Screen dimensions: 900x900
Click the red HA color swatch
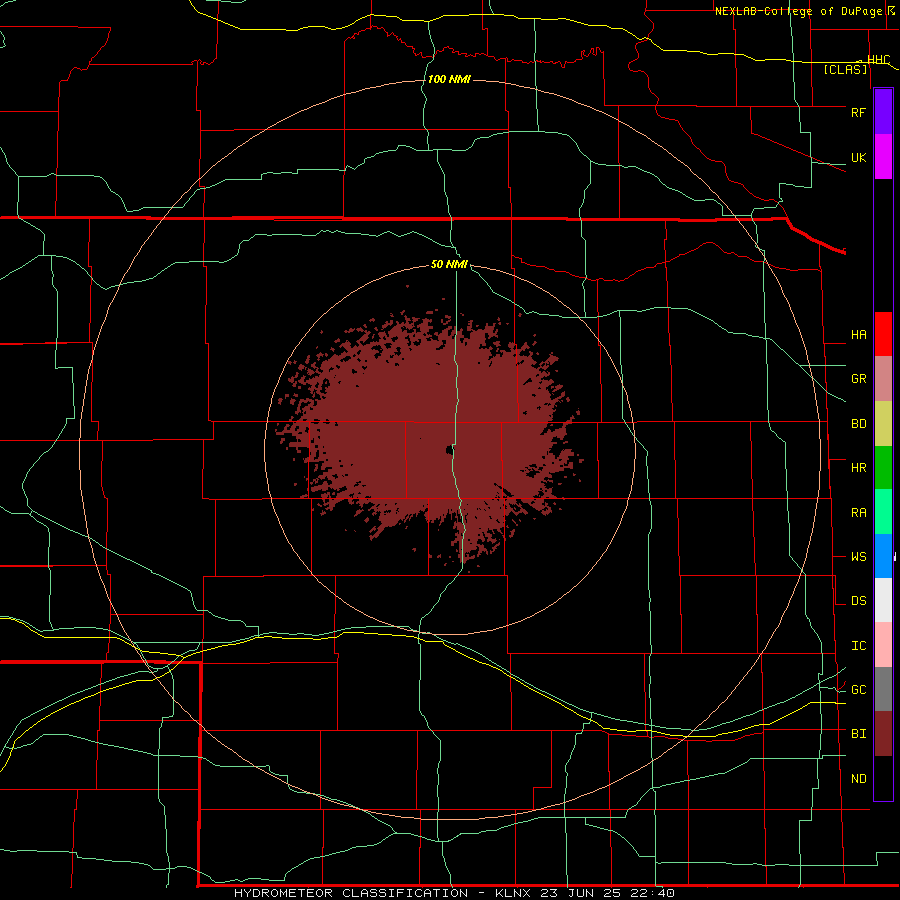pos(883,334)
